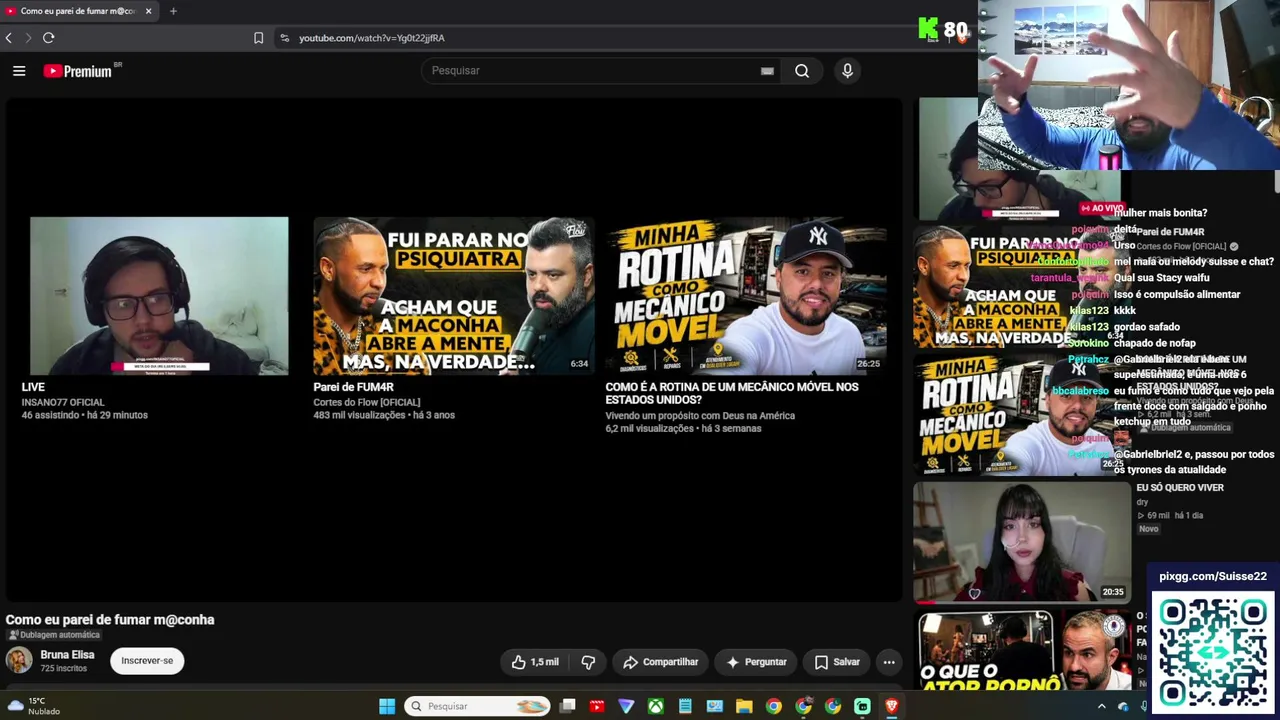Image resolution: width=1280 pixels, height=720 pixels.
Task: Open the Bruna Elisa channel name link
Action: (x=67, y=655)
